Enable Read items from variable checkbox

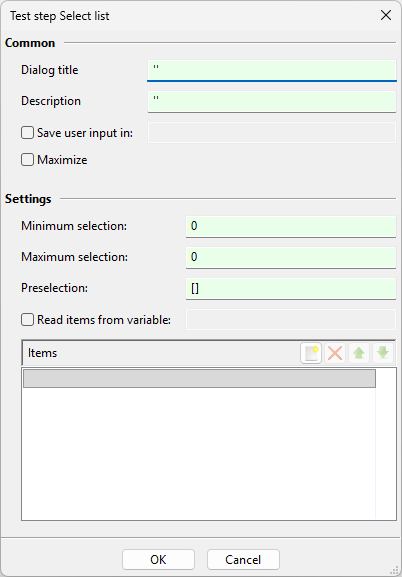[27, 319]
